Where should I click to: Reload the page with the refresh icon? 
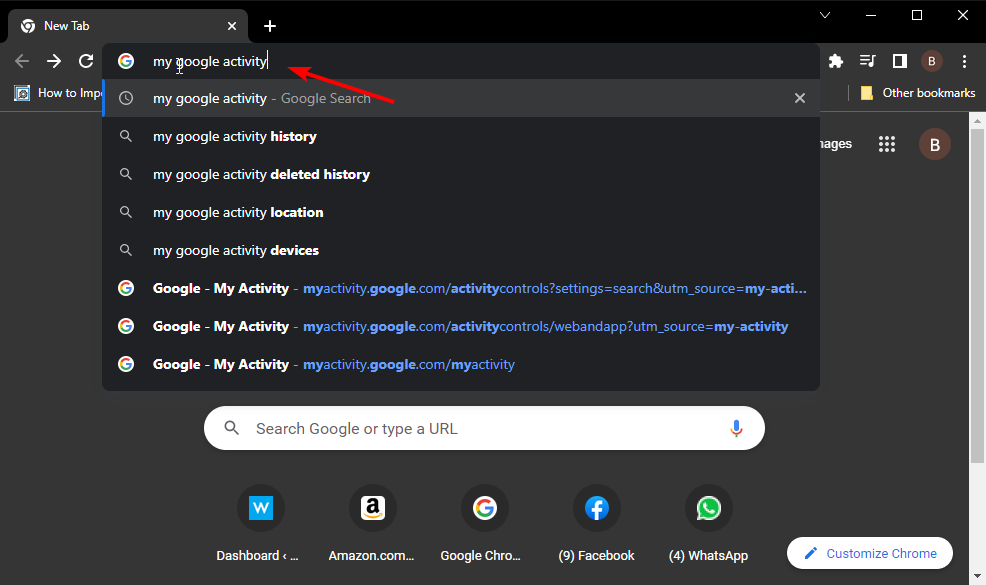coord(86,61)
